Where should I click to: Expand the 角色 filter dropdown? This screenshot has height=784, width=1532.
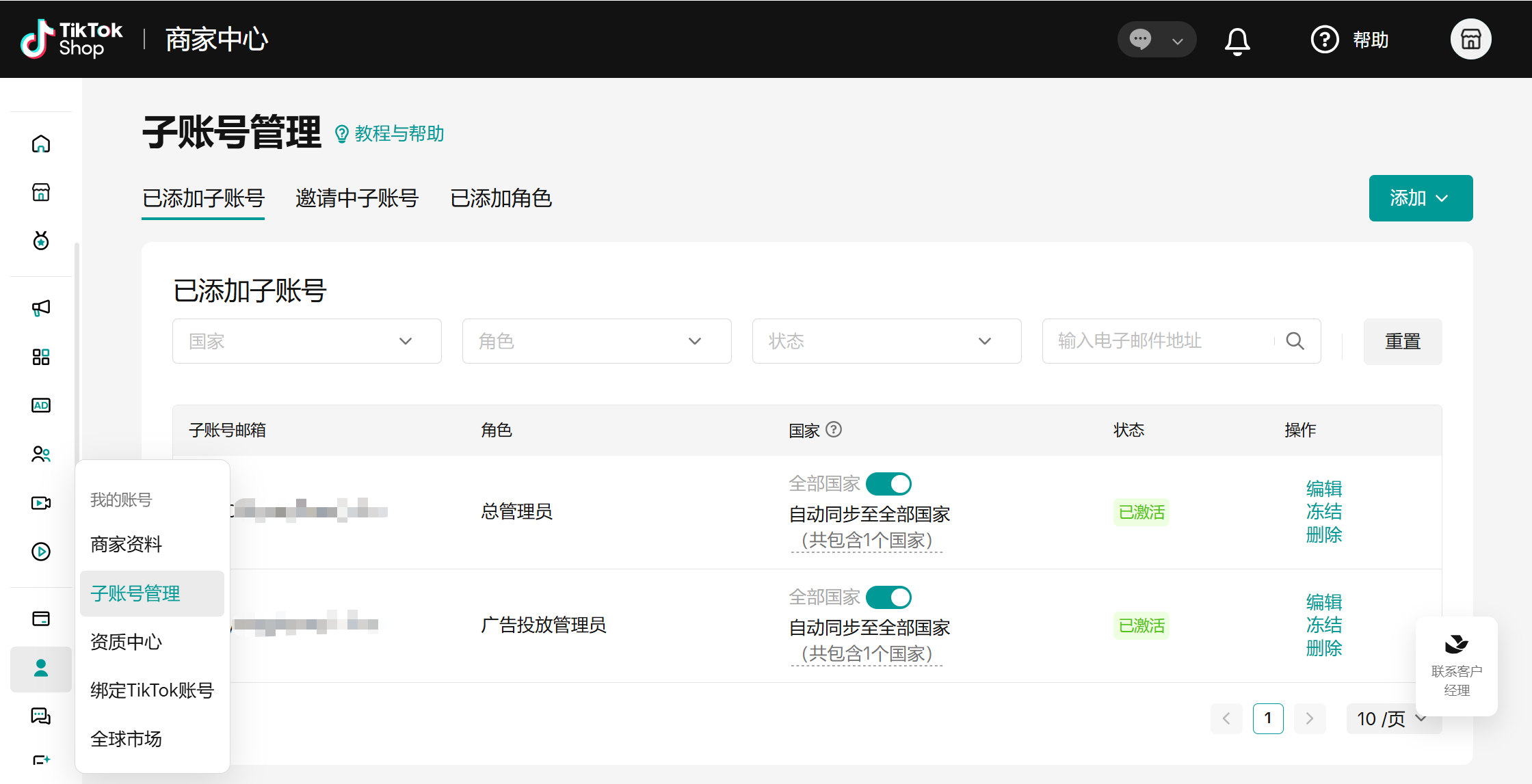pyautogui.click(x=596, y=341)
